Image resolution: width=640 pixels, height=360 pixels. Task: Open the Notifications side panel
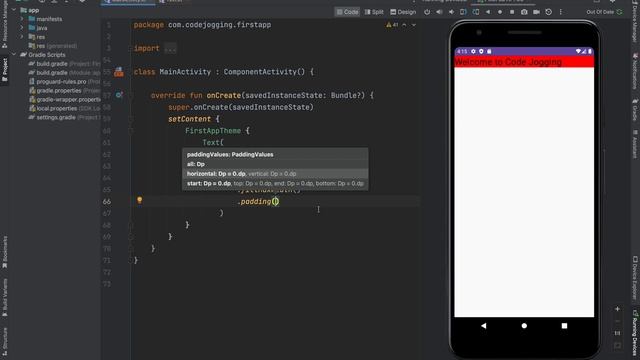pos(635,71)
